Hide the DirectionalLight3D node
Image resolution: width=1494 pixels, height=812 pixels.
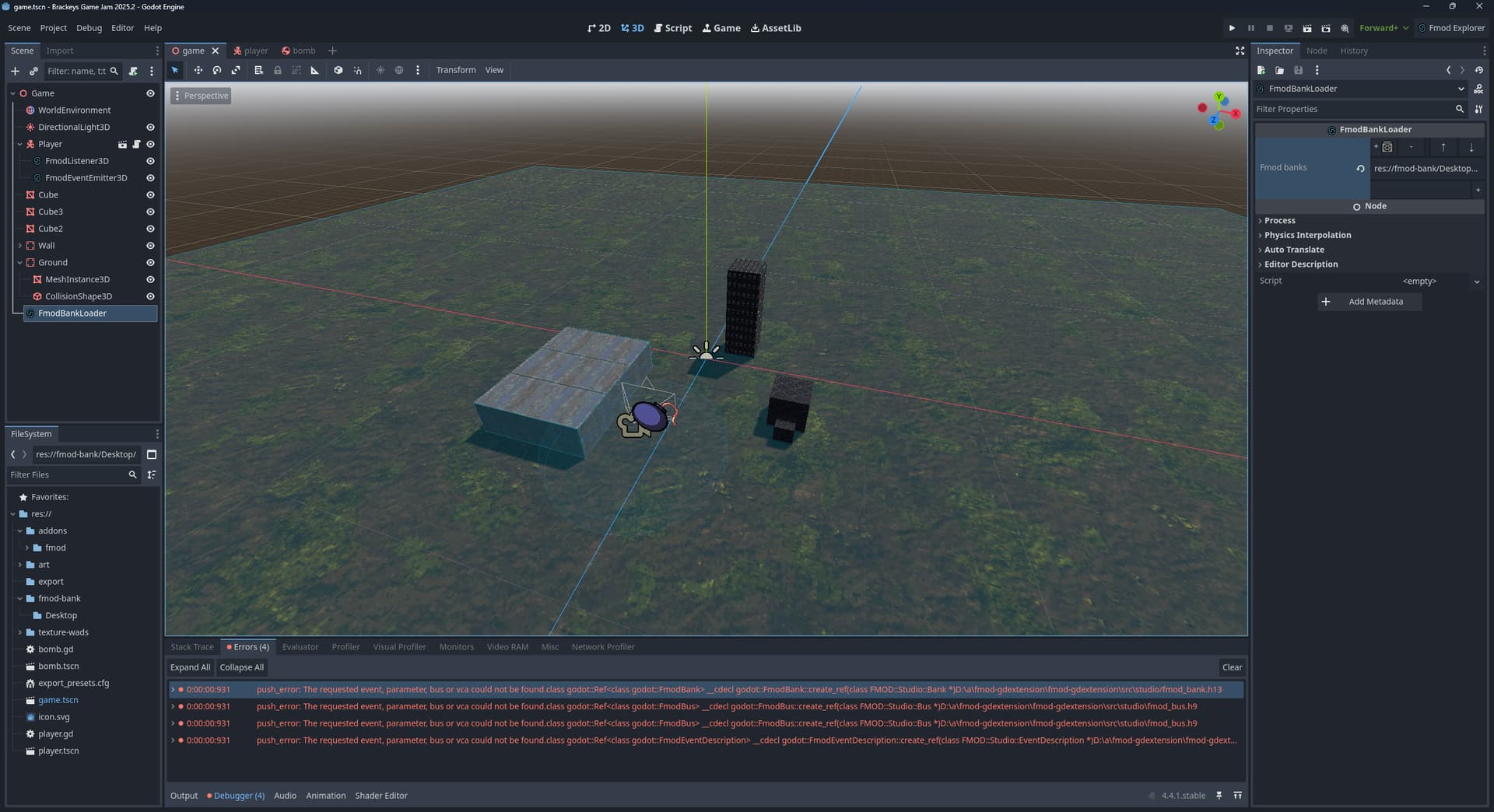[x=150, y=128]
